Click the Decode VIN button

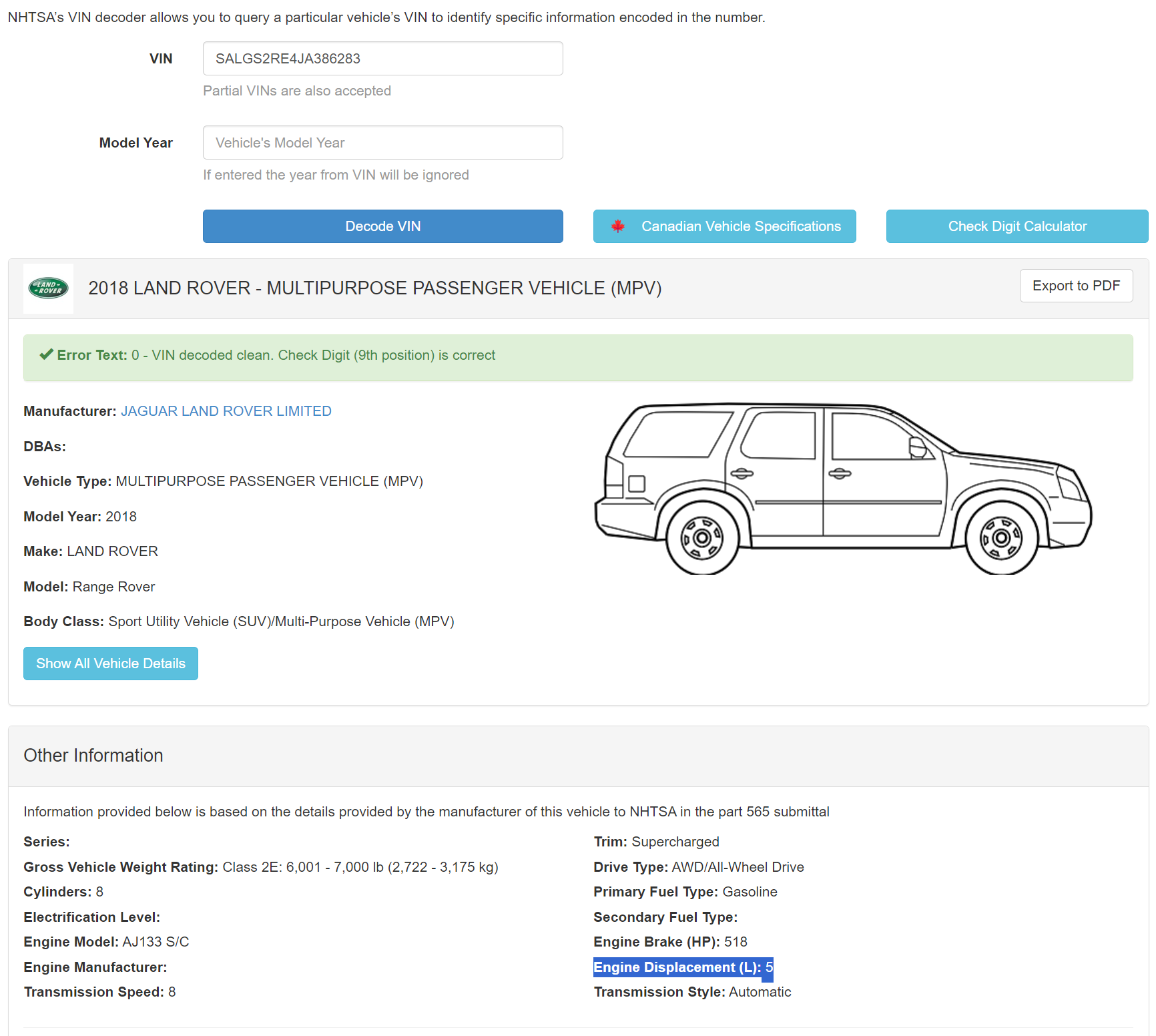382,226
